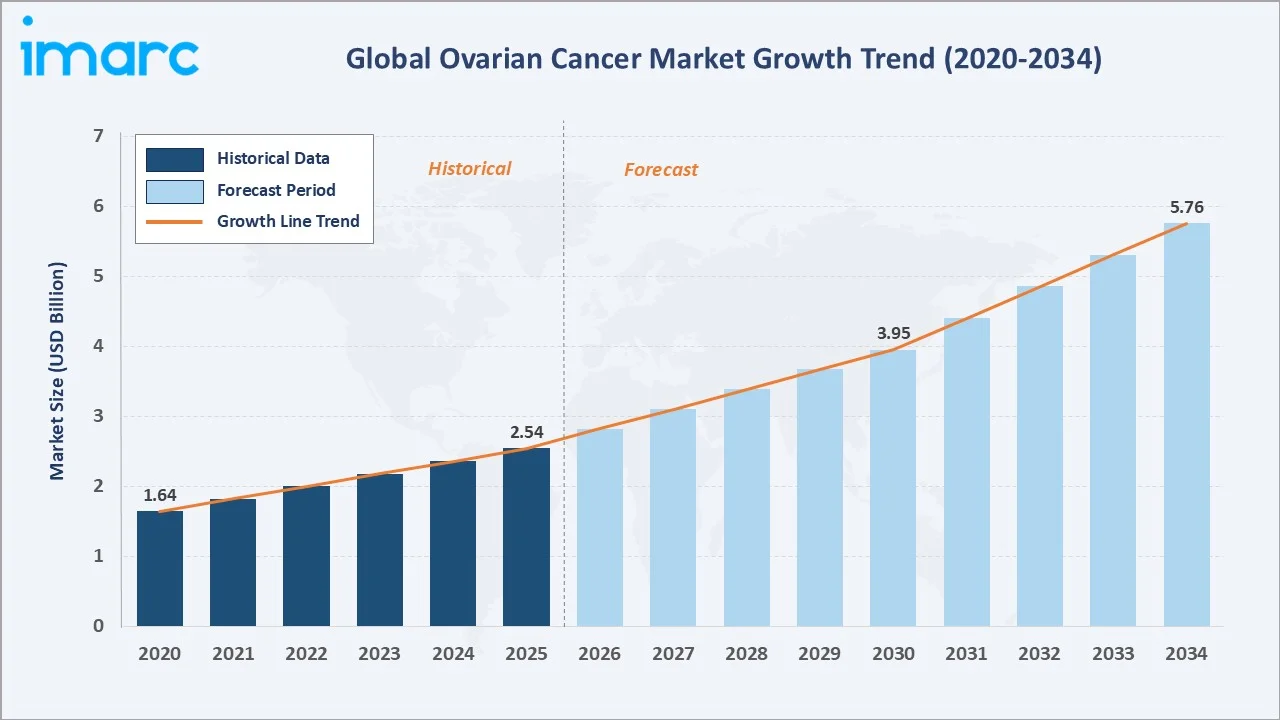This screenshot has width=1280, height=720.
Task: Click the 'Market Size (USD Billion)' axis title
Action: [x=57, y=372]
